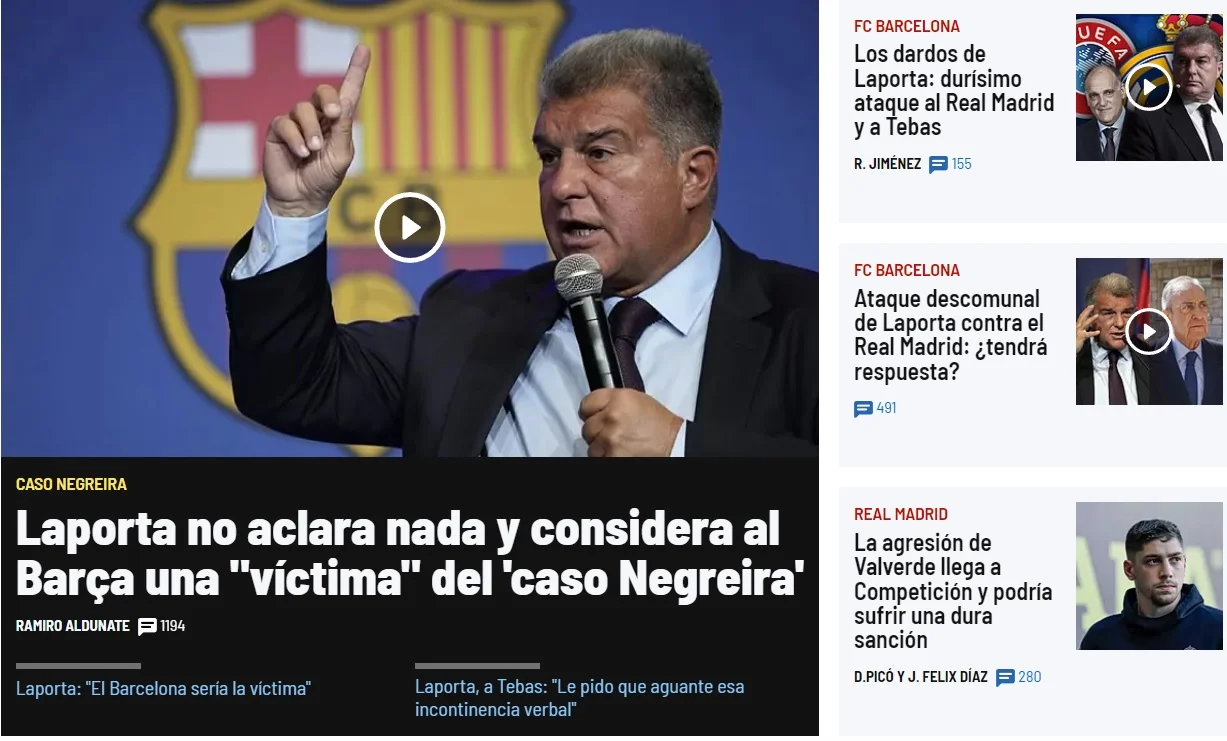Open 'Le pido que aguante esa incontinencia verbal' link
1227x741 pixels.
580,698
